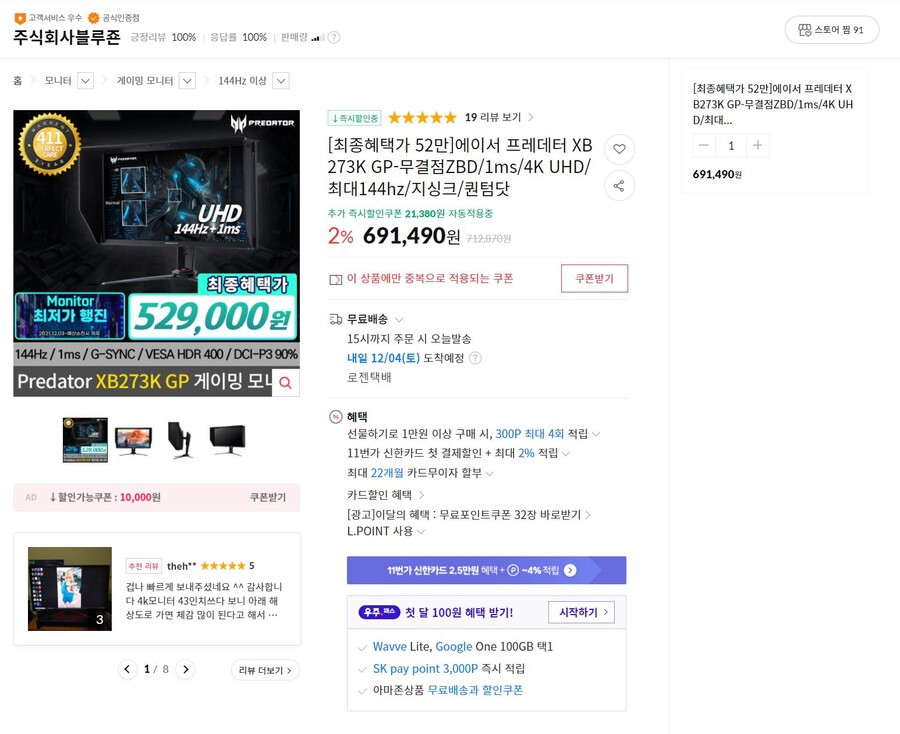Click the magnifier zoom icon on product image
This screenshot has height=734, width=900.
[285, 382]
